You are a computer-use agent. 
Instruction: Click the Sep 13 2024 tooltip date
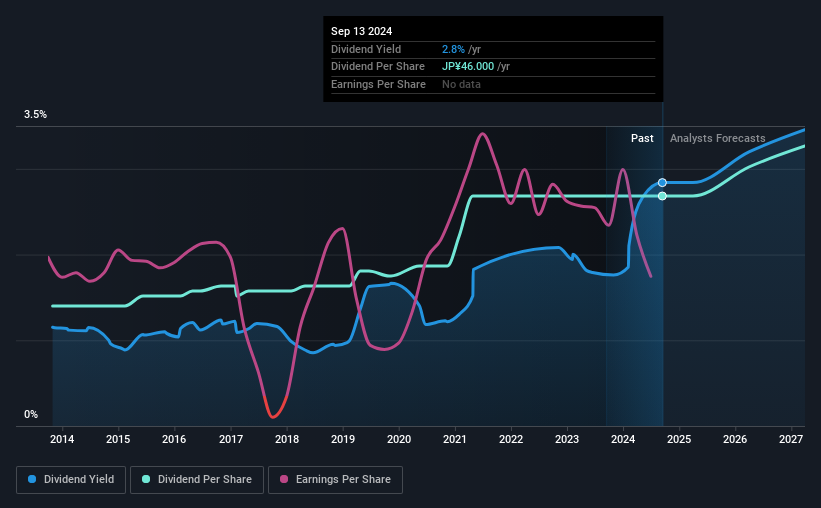[361, 31]
